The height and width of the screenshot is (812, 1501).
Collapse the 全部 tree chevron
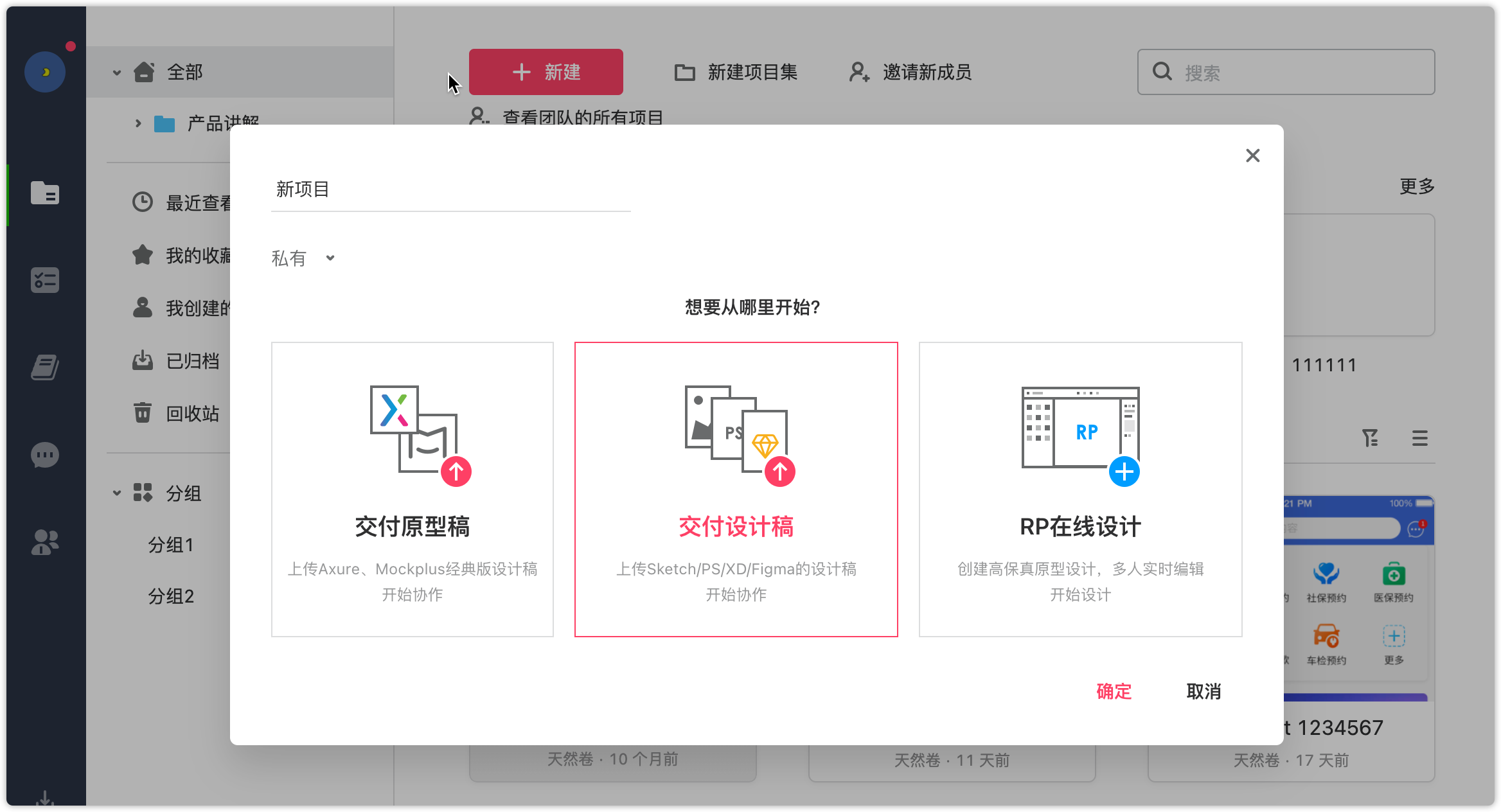pos(117,73)
